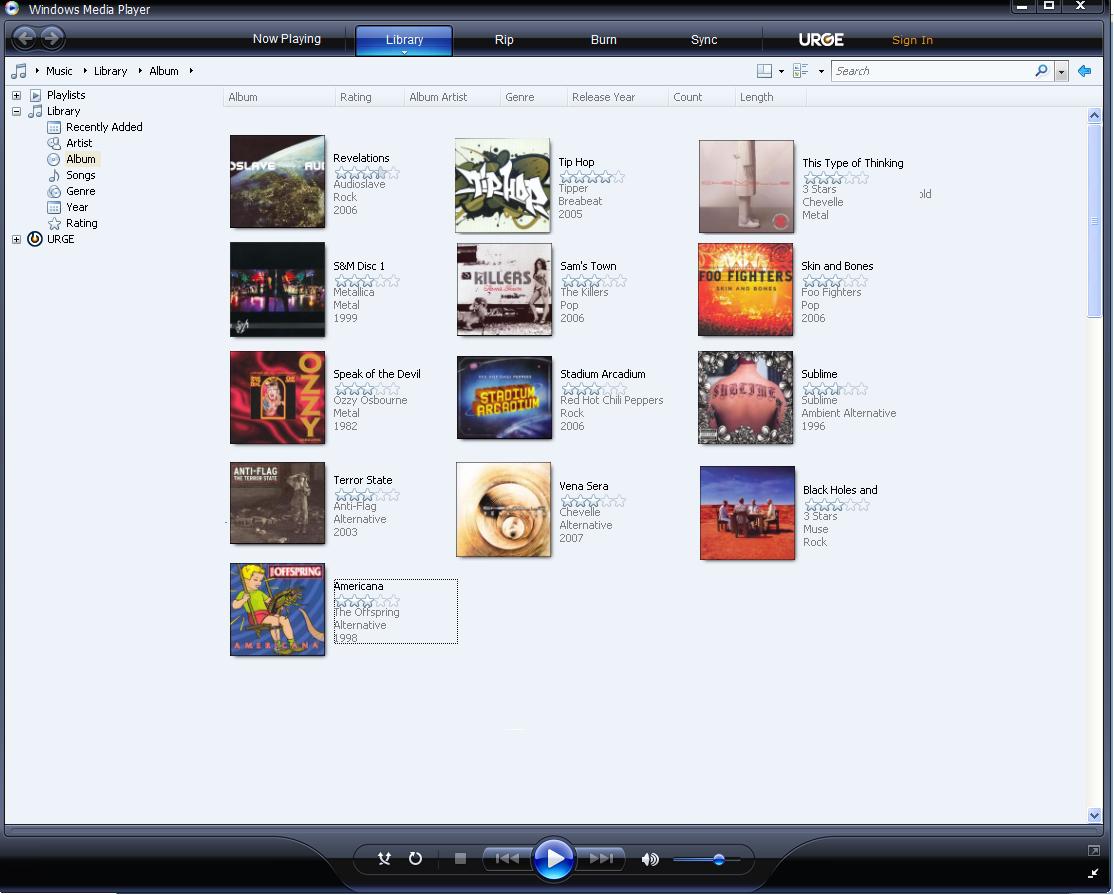Switch to full screen view icon
The height and width of the screenshot is (895, 1114).
click(x=1093, y=850)
